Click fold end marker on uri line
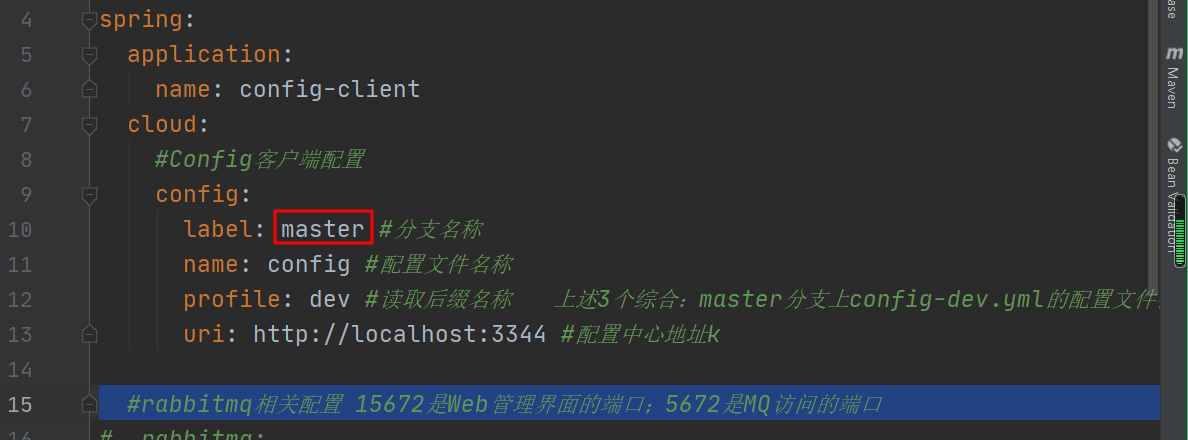This screenshot has width=1188, height=440. pos(89,334)
